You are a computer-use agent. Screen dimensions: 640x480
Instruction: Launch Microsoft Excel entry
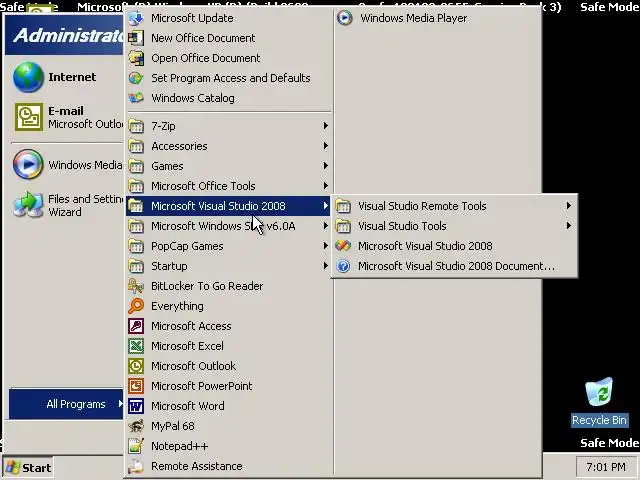click(228, 346)
